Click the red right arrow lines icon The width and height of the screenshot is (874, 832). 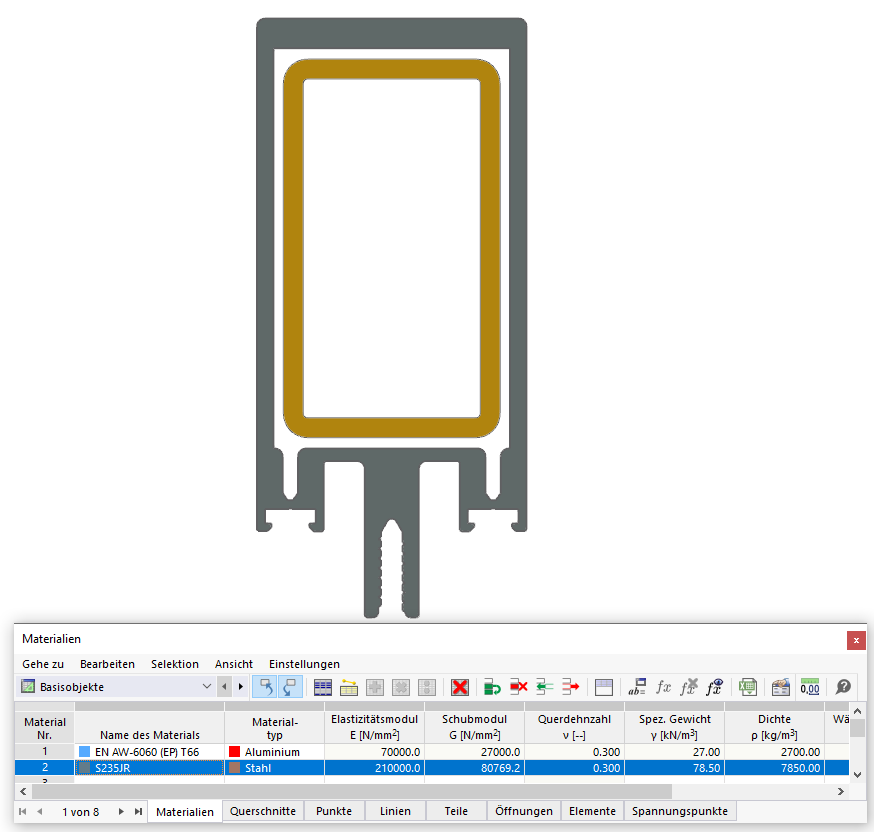coord(570,687)
